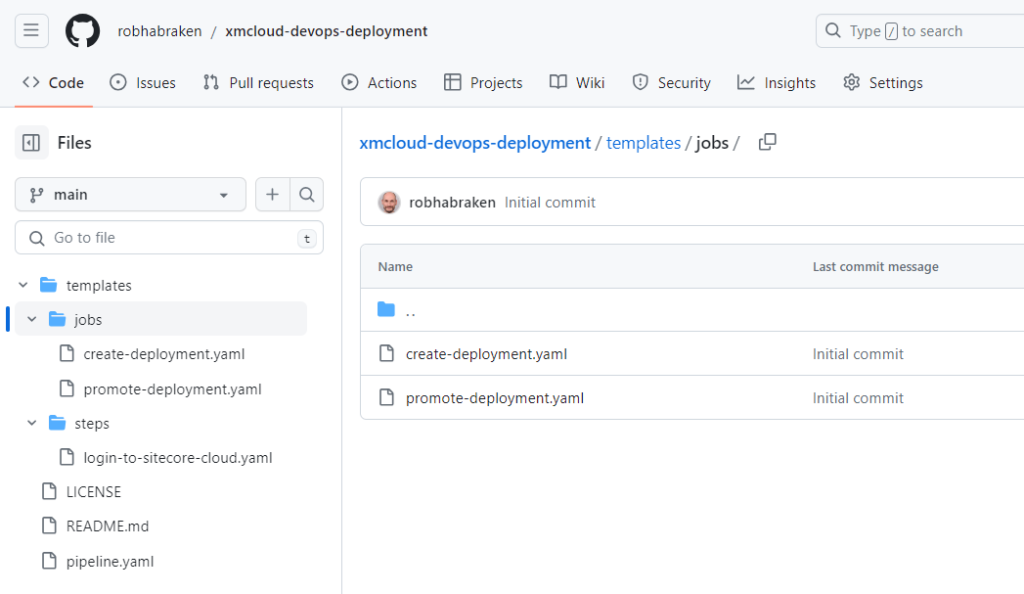
Task: Click the Last commit message column header
Action: pyautogui.click(x=875, y=266)
